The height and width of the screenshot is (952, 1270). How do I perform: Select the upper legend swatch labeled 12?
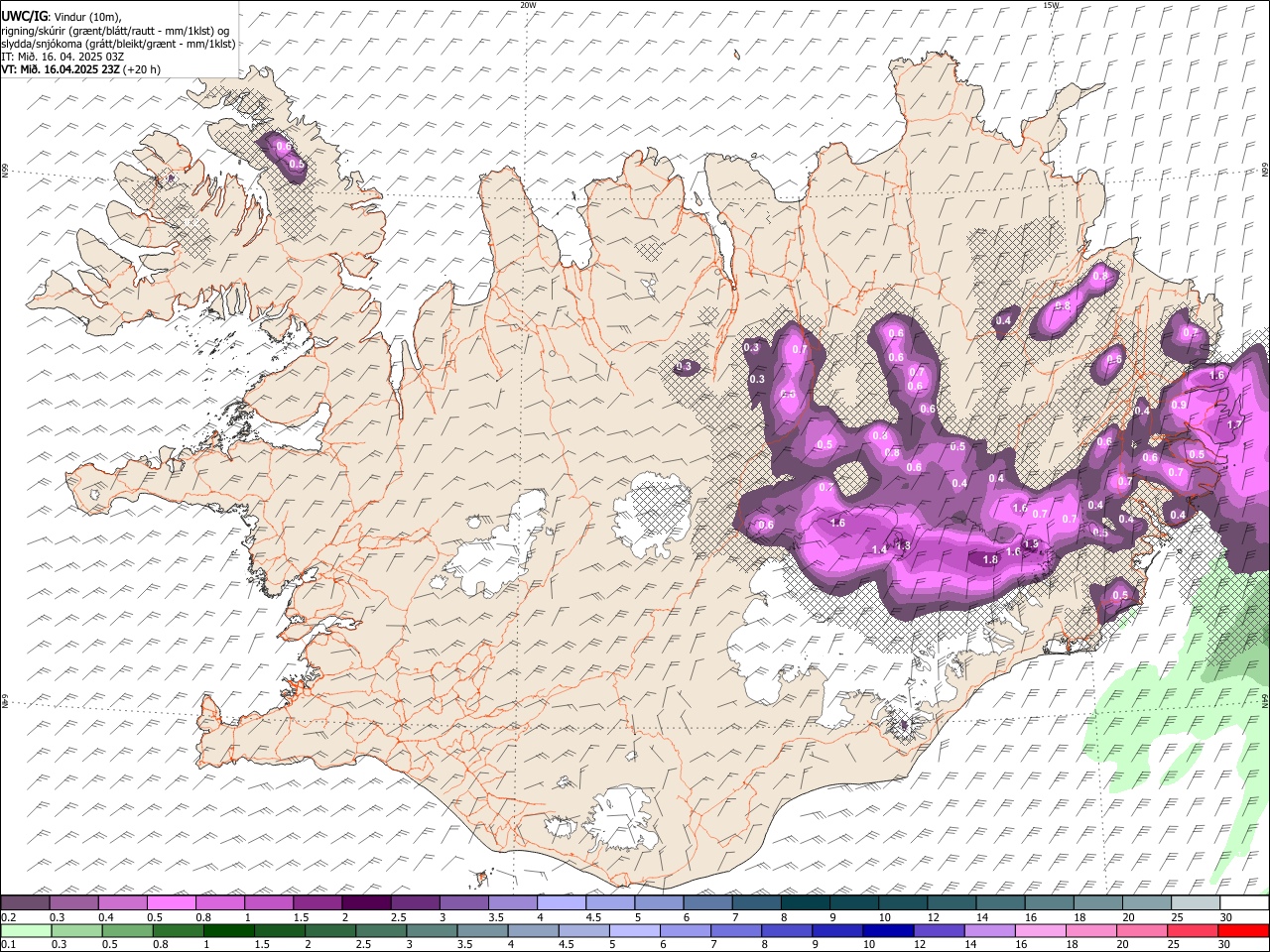click(x=951, y=902)
